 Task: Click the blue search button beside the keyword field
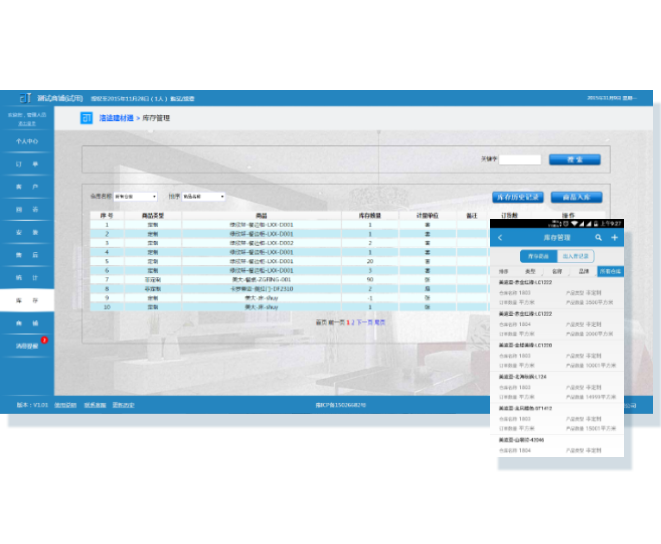575,159
